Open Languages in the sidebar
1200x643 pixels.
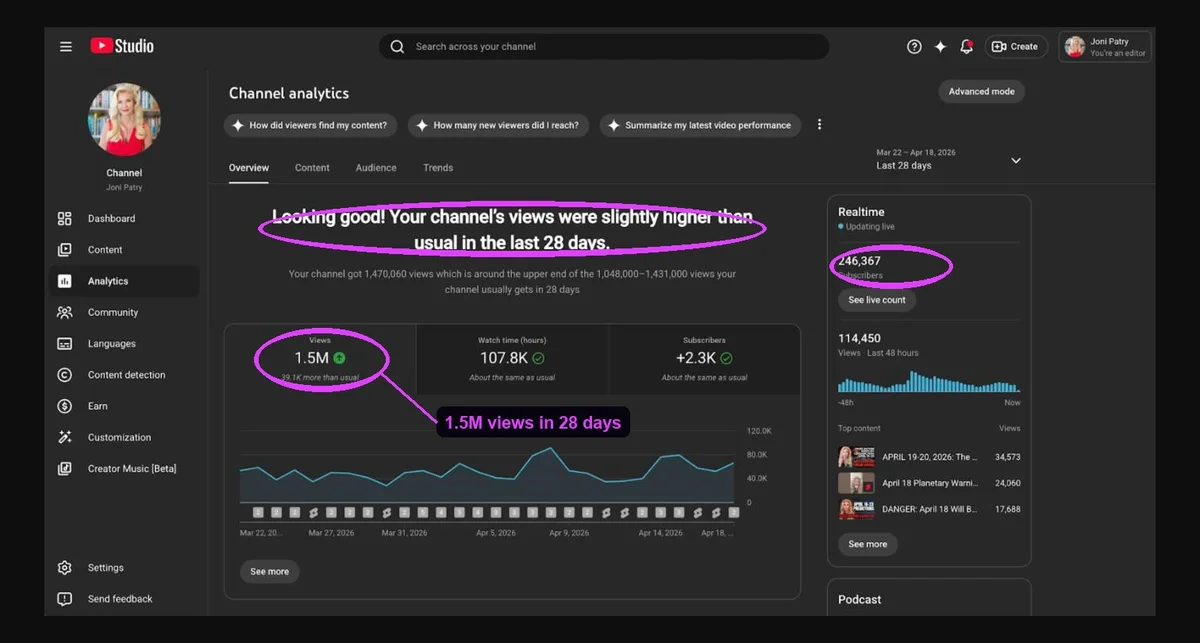pyautogui.click(x=124, y=344)
